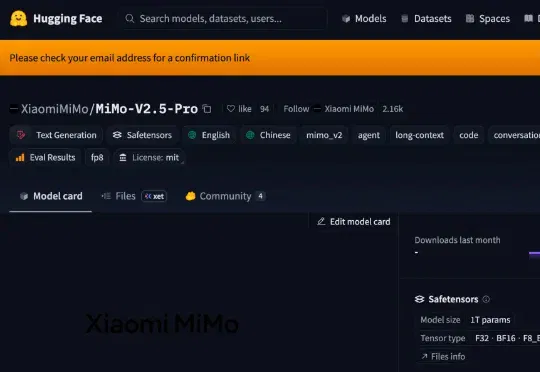Click the xet badge beside Files

[154, 196]
